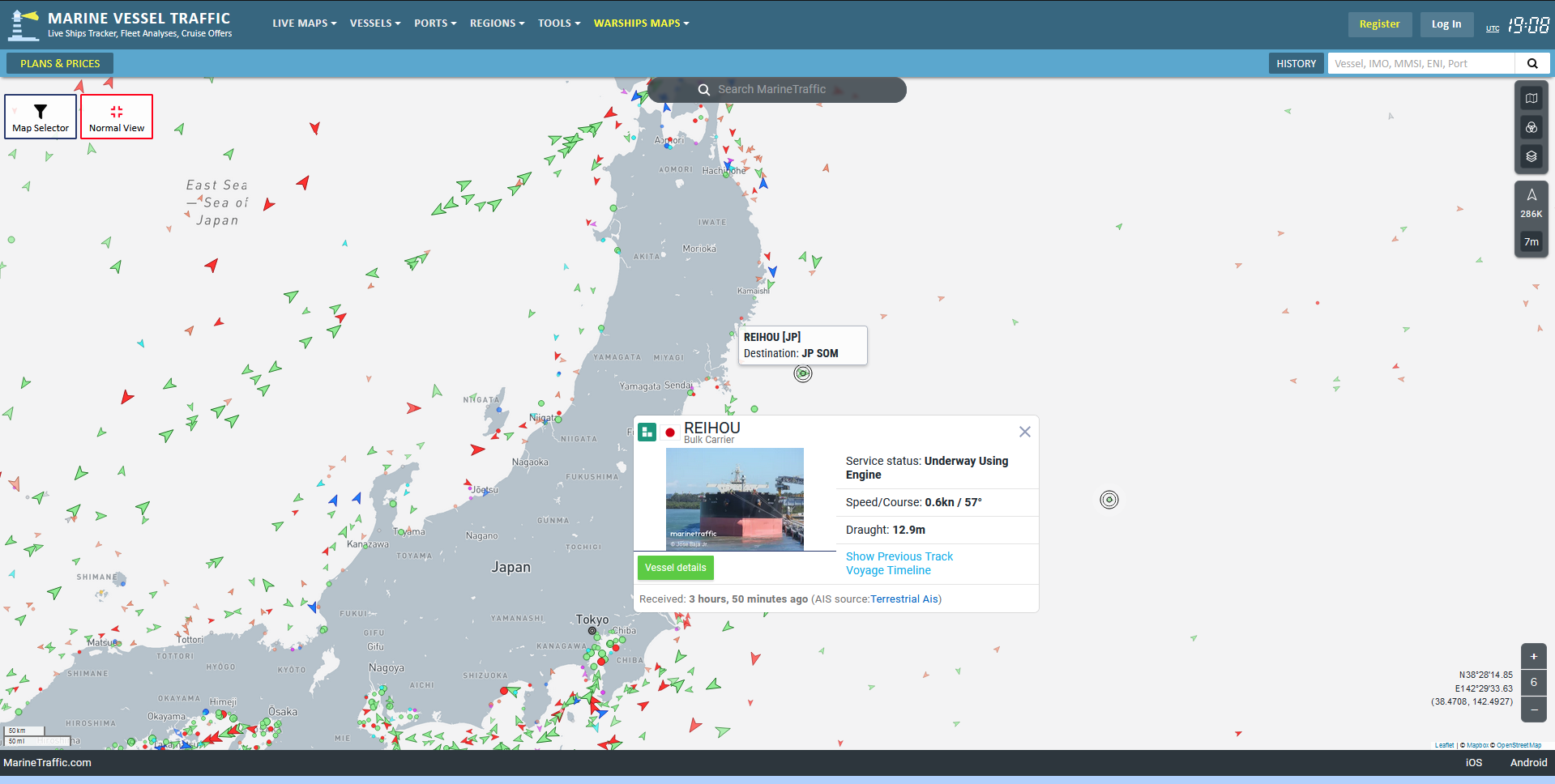Switch to Normal View

click(117, 117)
